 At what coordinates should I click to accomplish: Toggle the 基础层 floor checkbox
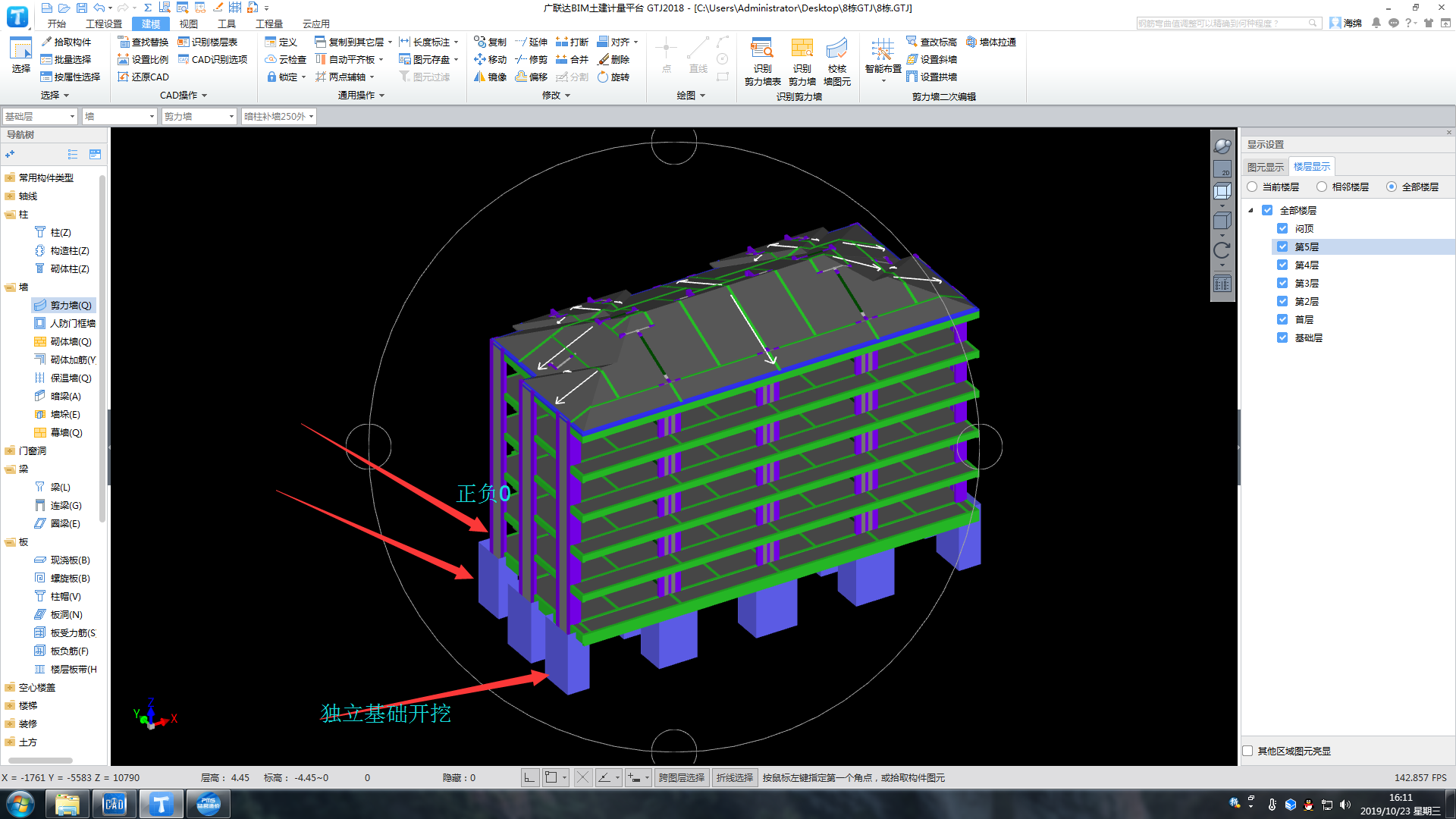[1282, 337]
